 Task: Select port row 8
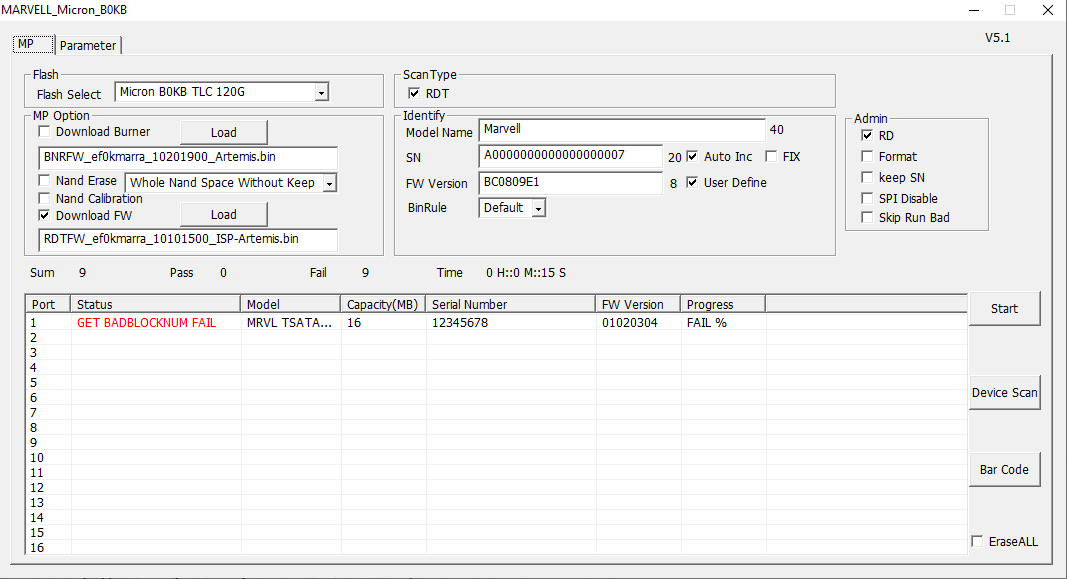point(496,427)
